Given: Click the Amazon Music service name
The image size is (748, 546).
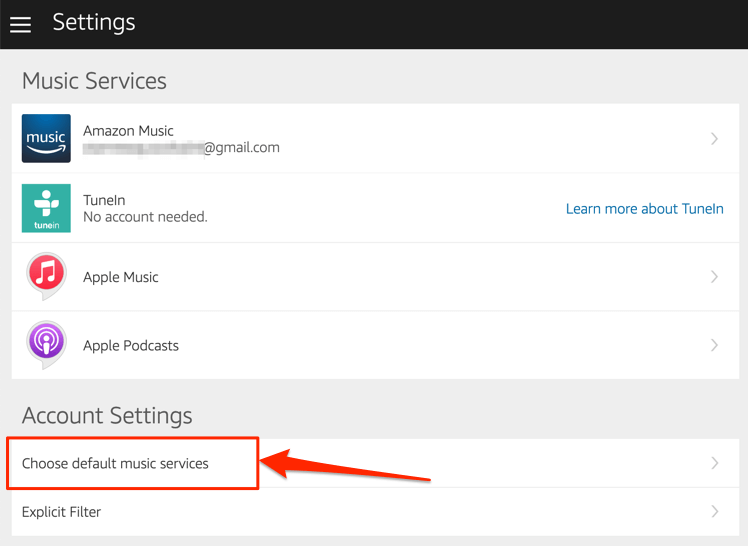Looking at the screenshot, I should (128, 131).
